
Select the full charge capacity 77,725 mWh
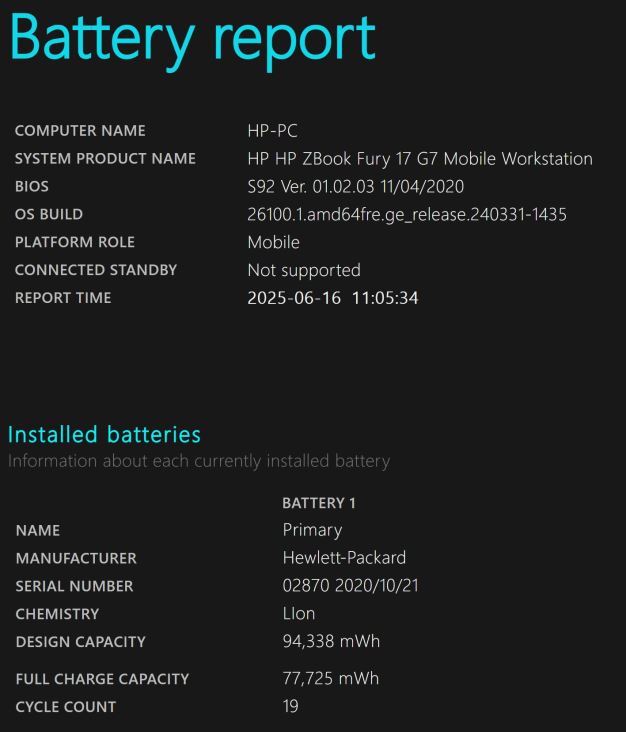point(331,678)
